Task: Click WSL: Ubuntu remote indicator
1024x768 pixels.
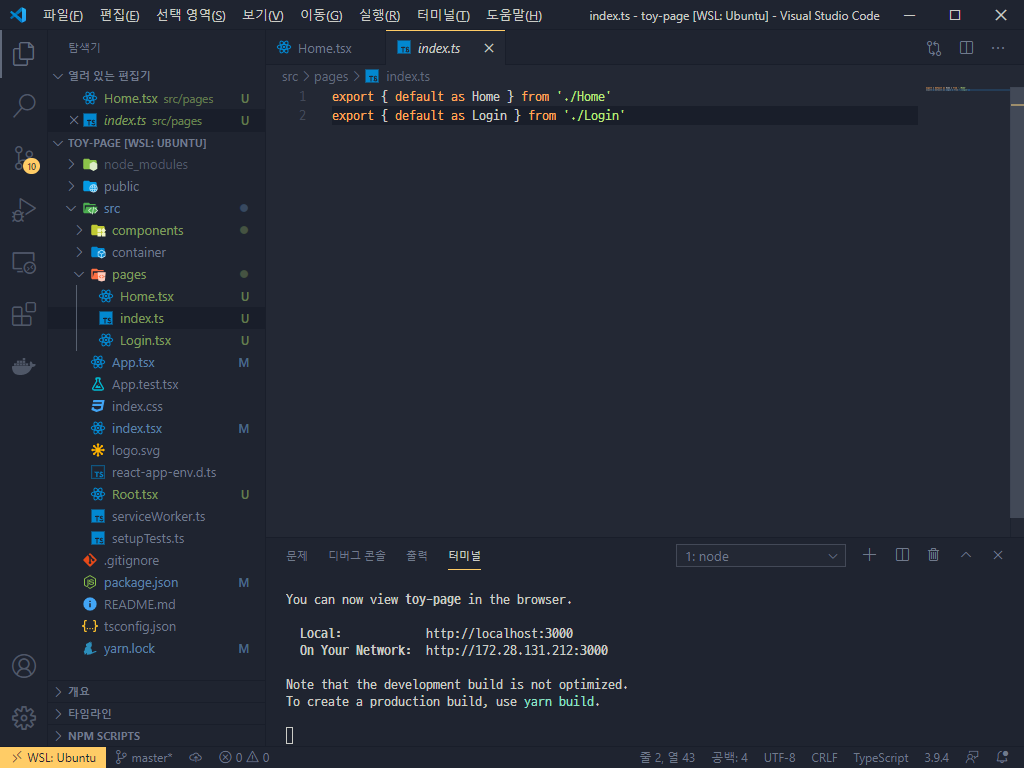Action: [x=53, y=758]
